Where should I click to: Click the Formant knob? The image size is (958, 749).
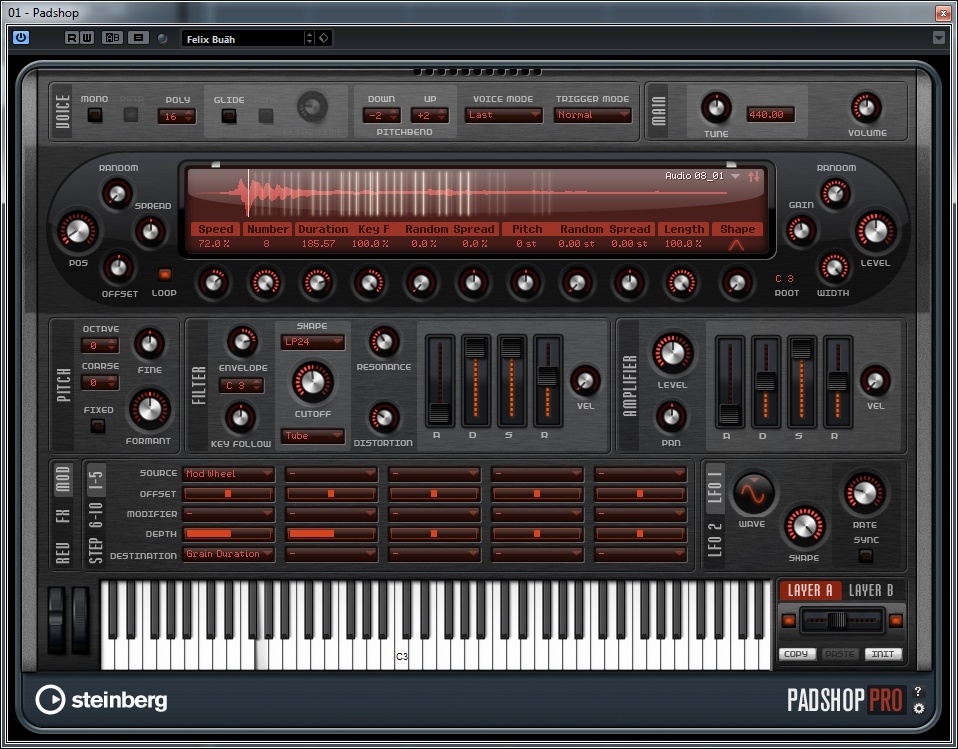click(x=148, y=410)
